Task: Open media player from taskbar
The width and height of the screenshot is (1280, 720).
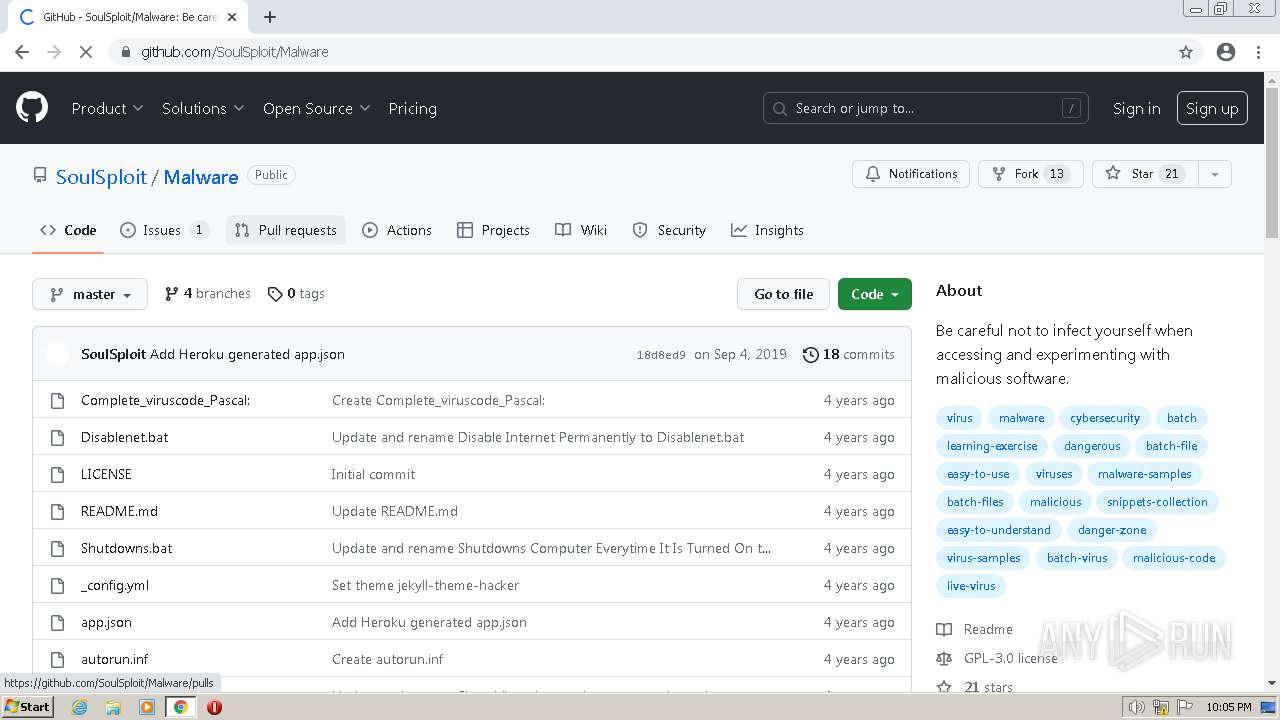Action: pos(147,707)
